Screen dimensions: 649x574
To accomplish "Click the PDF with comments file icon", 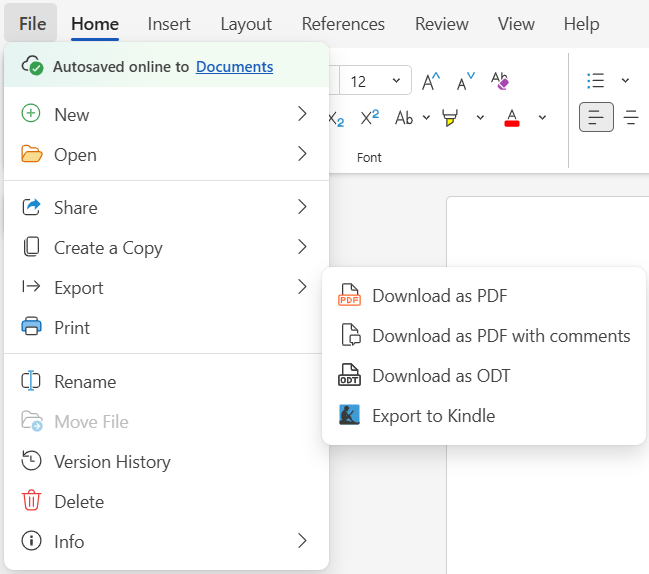I will pyautogui.click(x=351, y=334).
